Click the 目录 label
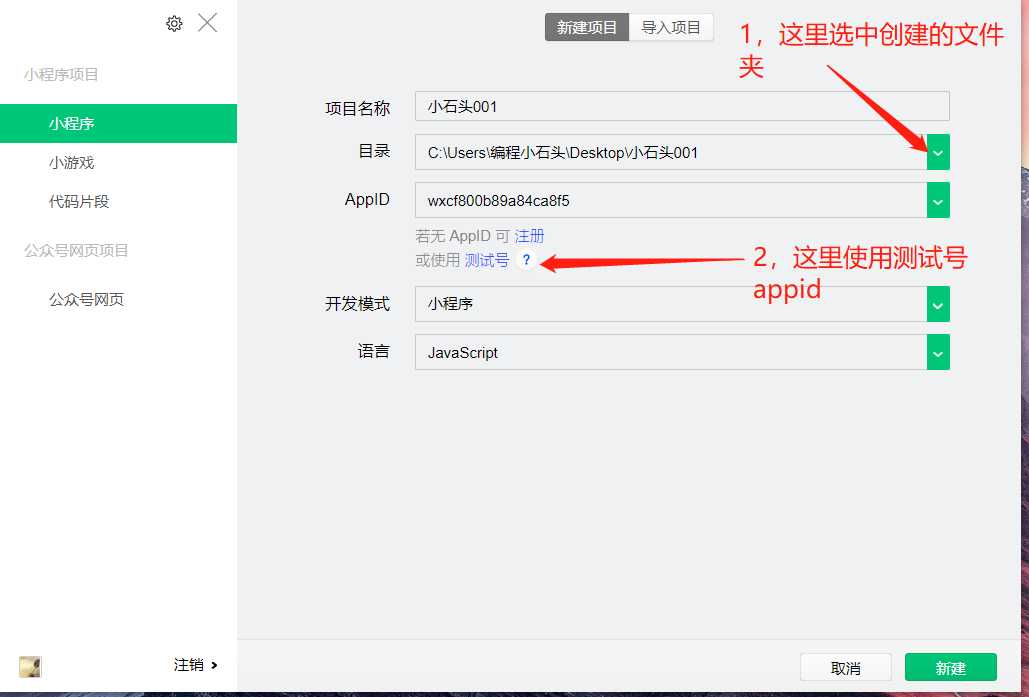The image size is (1029, 697). 374,151
